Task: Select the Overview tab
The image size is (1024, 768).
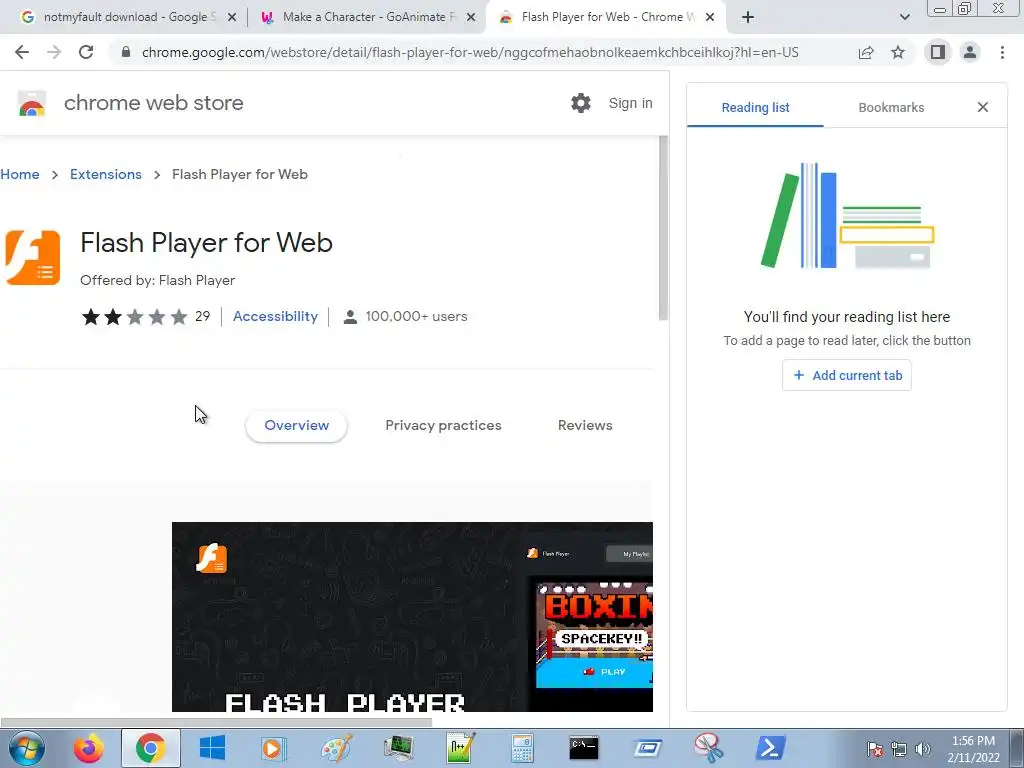Action: [x=296, y=426]
